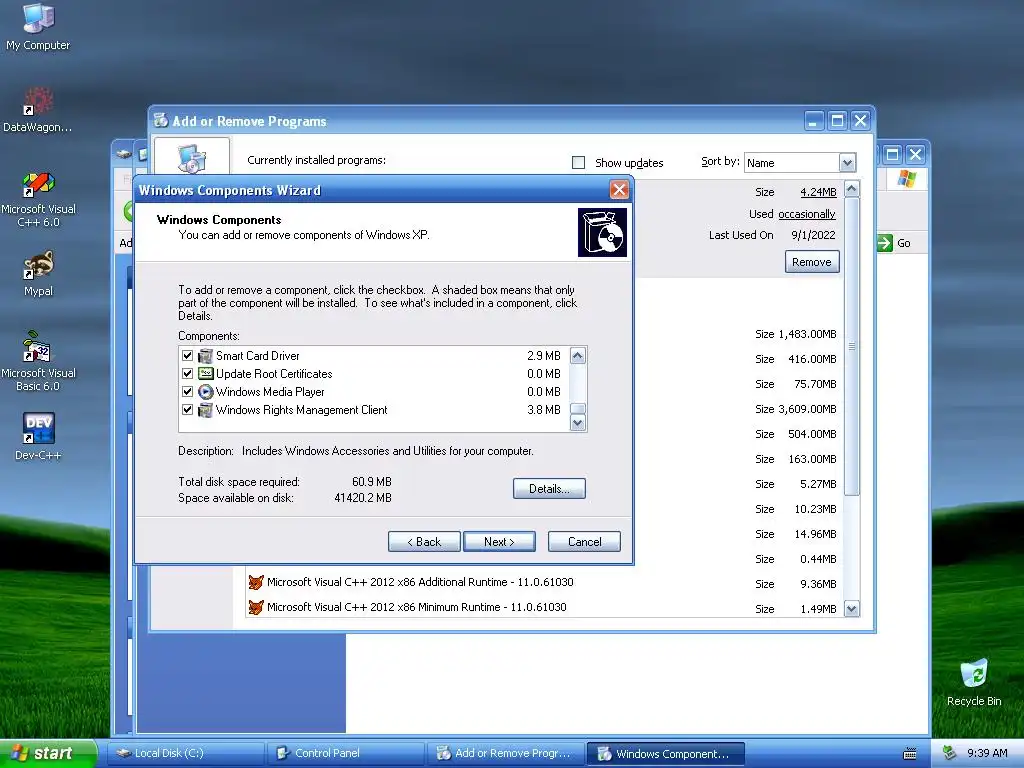Click the programs list scrollbar thumb
1024x768 pixels.
pyautogui.click(x=852, y=346)
